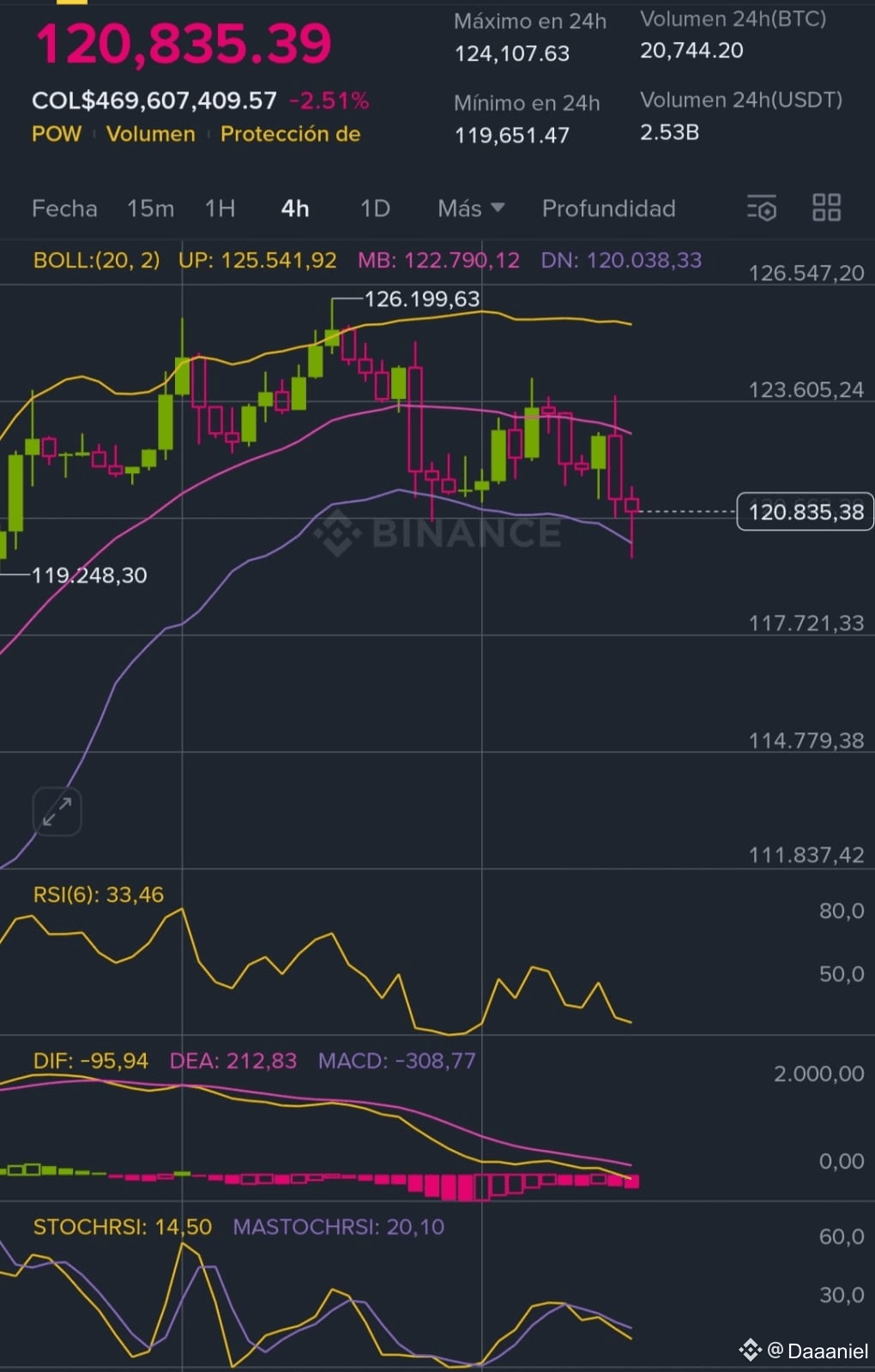This screenshot has width=875, height=1372.
Task: Tap the StochRSI 60,0 axis label
Action: tap(842, 1237)
